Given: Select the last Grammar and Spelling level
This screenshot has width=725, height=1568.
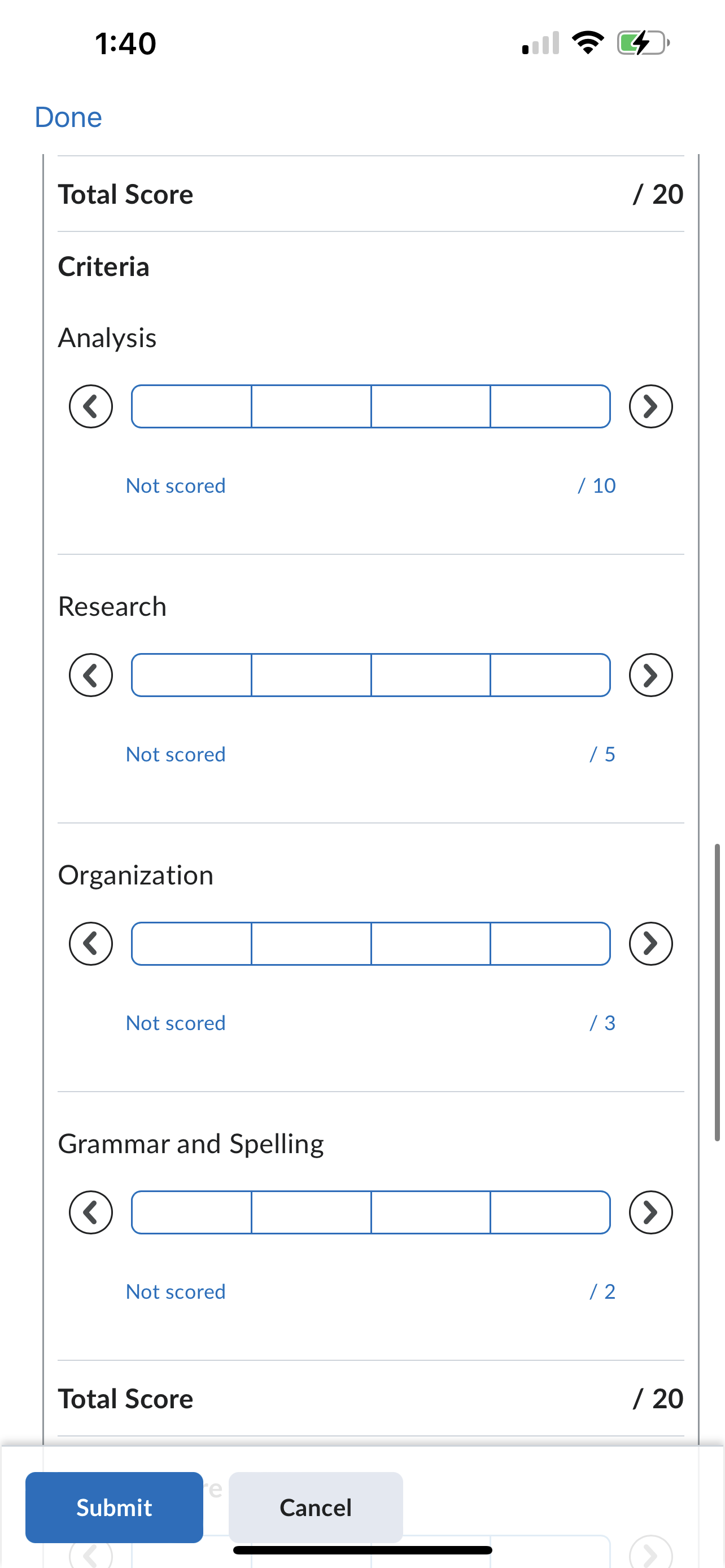Looking at the screenshot, I should click(x=550, y=1212).
